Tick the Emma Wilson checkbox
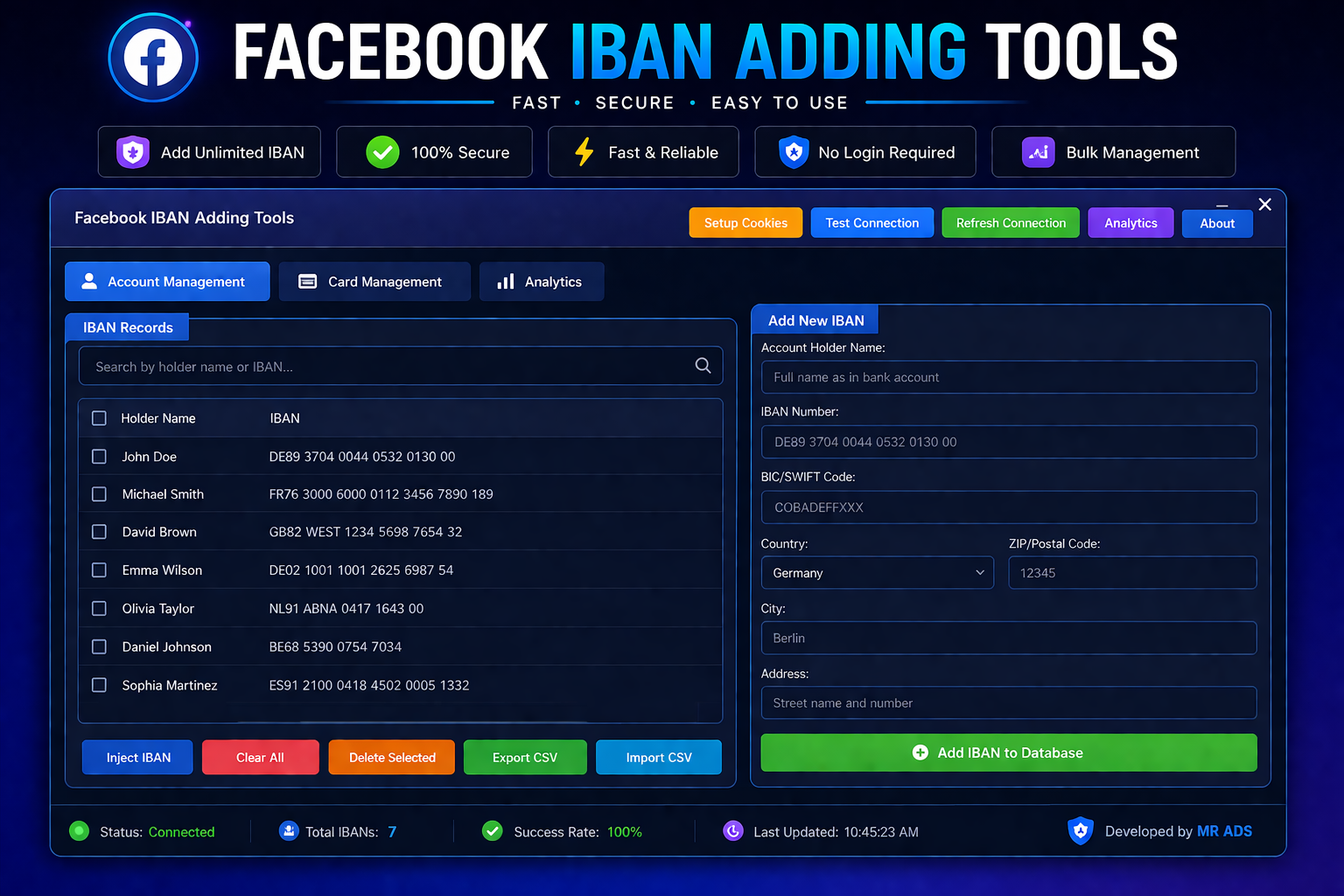 pyautogui.click(x=100, y=570)
